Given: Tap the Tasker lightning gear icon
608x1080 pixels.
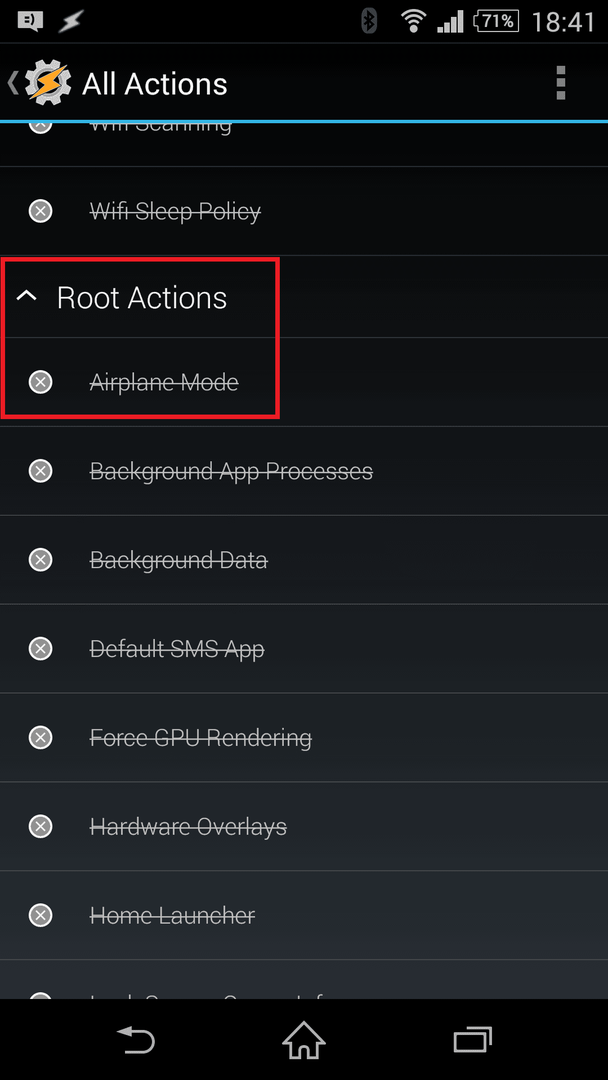Looking at the screenshot, I should 48,83.
